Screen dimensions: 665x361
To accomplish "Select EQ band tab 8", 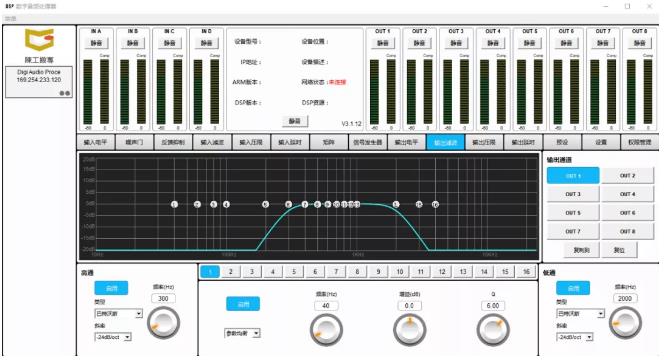I will click(357, 271).
